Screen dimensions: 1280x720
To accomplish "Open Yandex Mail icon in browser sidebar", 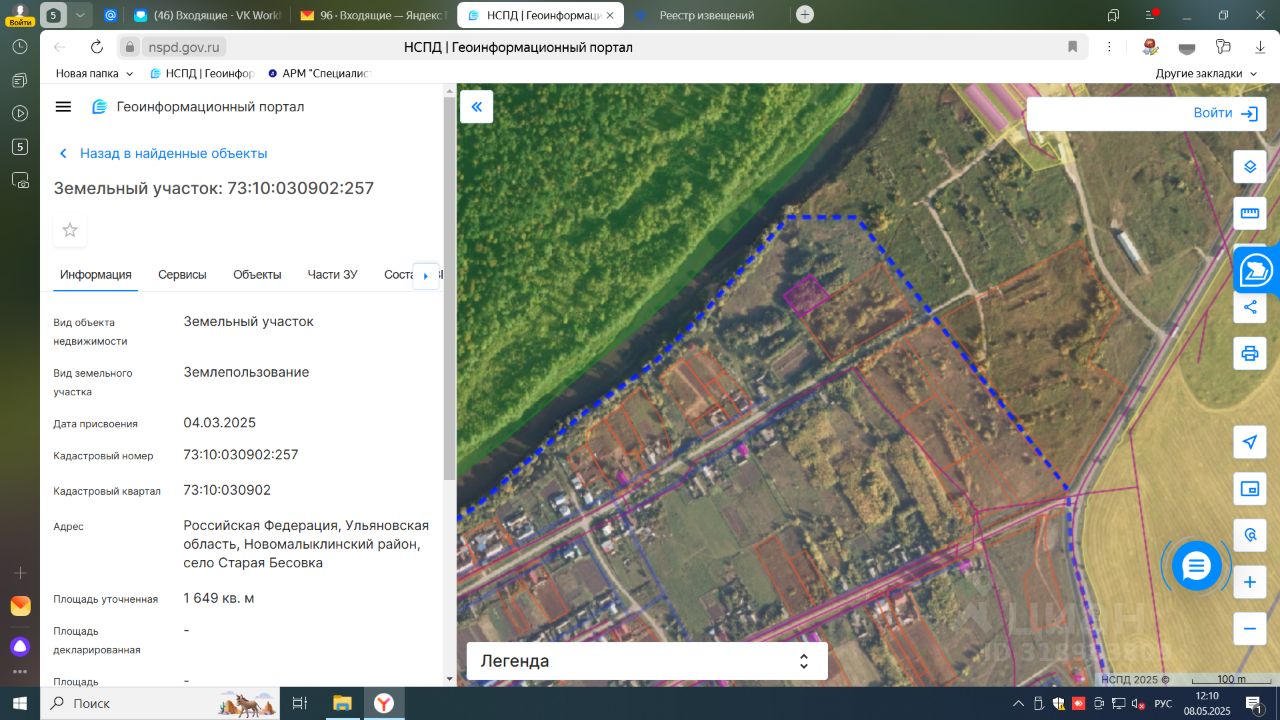I will [20, 606].
